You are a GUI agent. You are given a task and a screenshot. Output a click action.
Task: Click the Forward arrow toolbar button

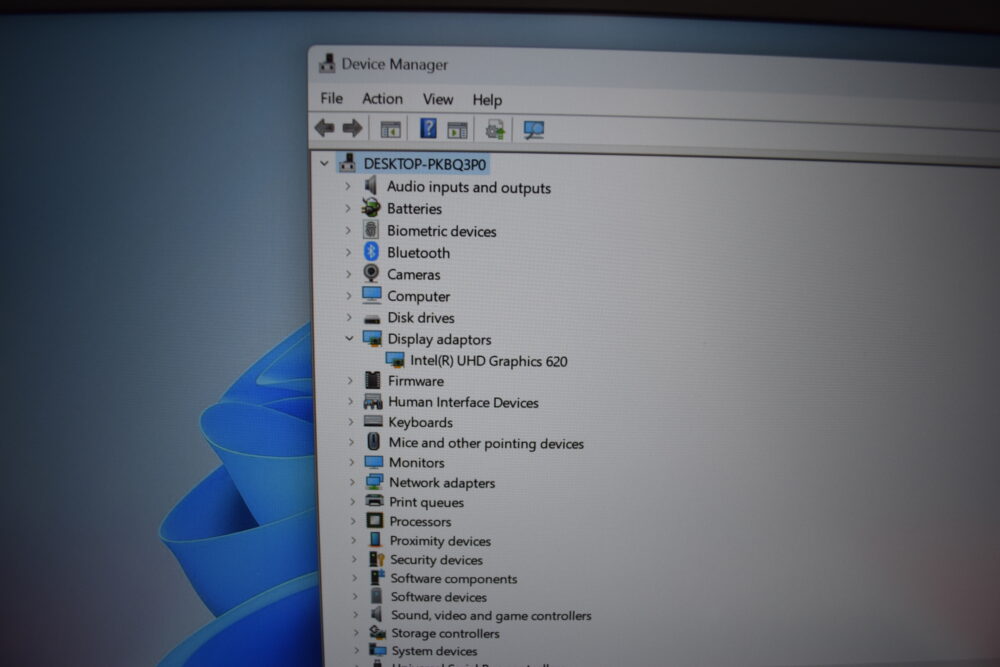352,128
